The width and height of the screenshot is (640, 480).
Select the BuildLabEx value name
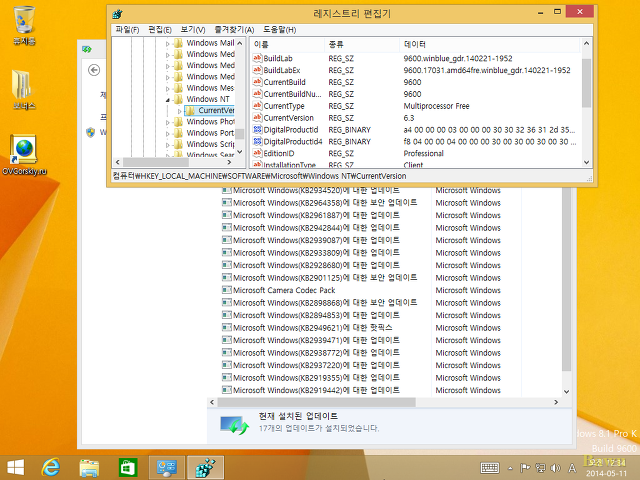click(282, 70)
